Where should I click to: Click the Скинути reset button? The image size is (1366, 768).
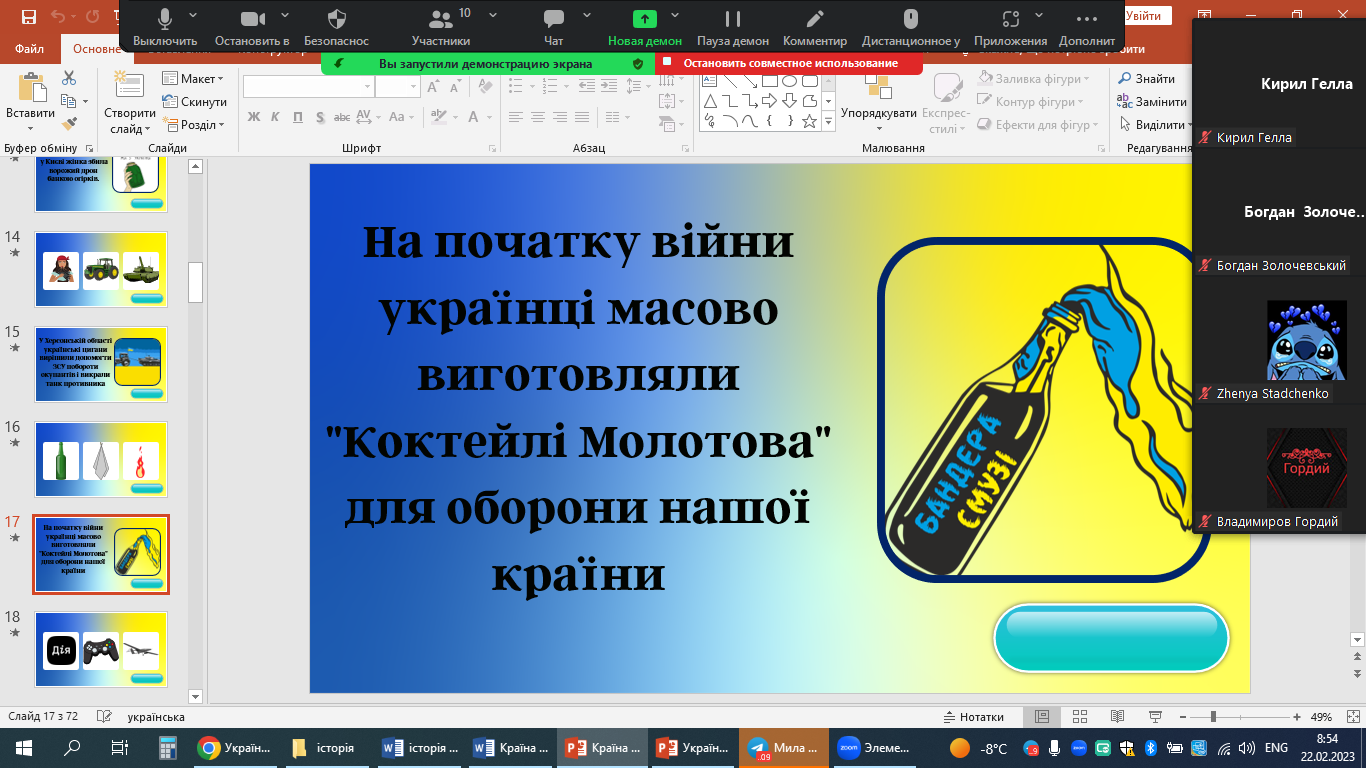pos(194,102)
